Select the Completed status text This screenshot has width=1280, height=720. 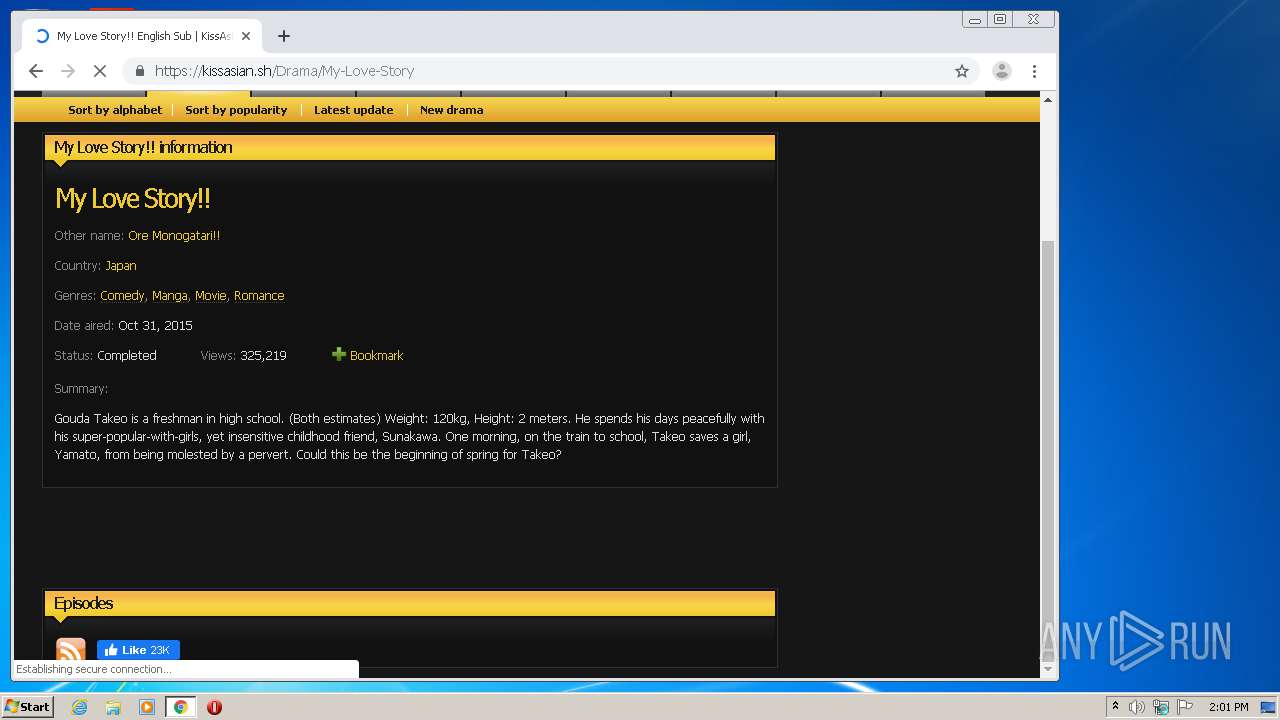point(127,356)
